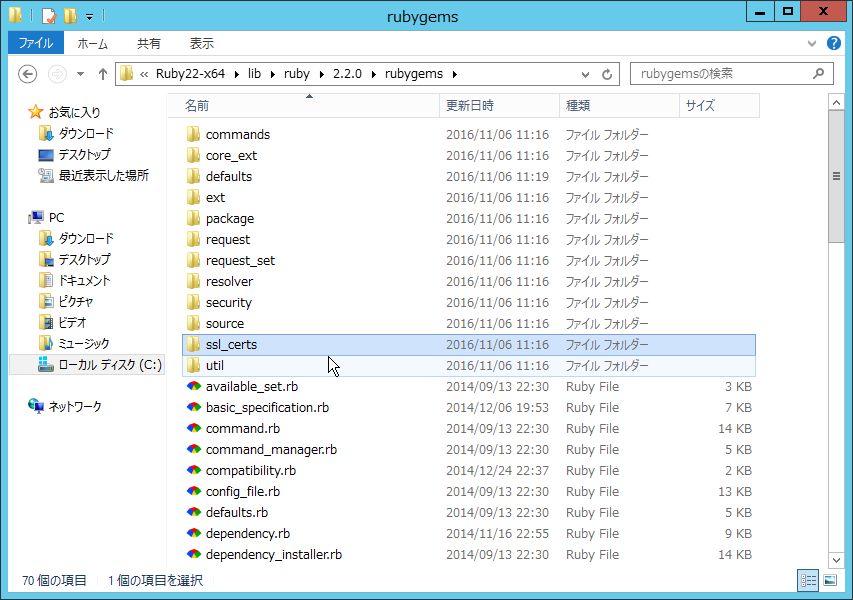
Task: Switch to the 表示 ribbon tab
Action: coord(201,44)
